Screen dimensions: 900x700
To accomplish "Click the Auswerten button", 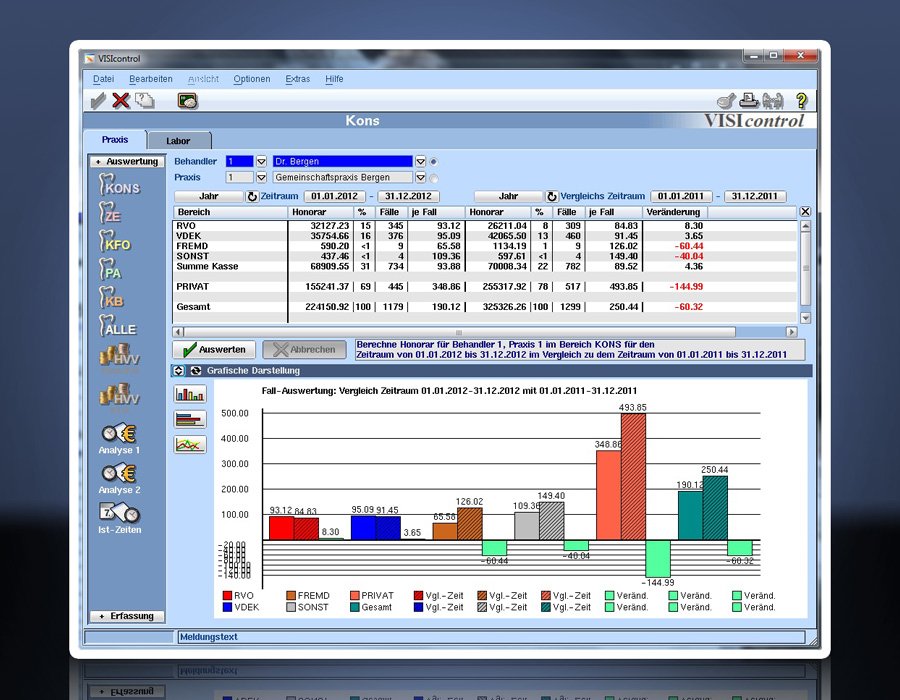I will 214,349.
